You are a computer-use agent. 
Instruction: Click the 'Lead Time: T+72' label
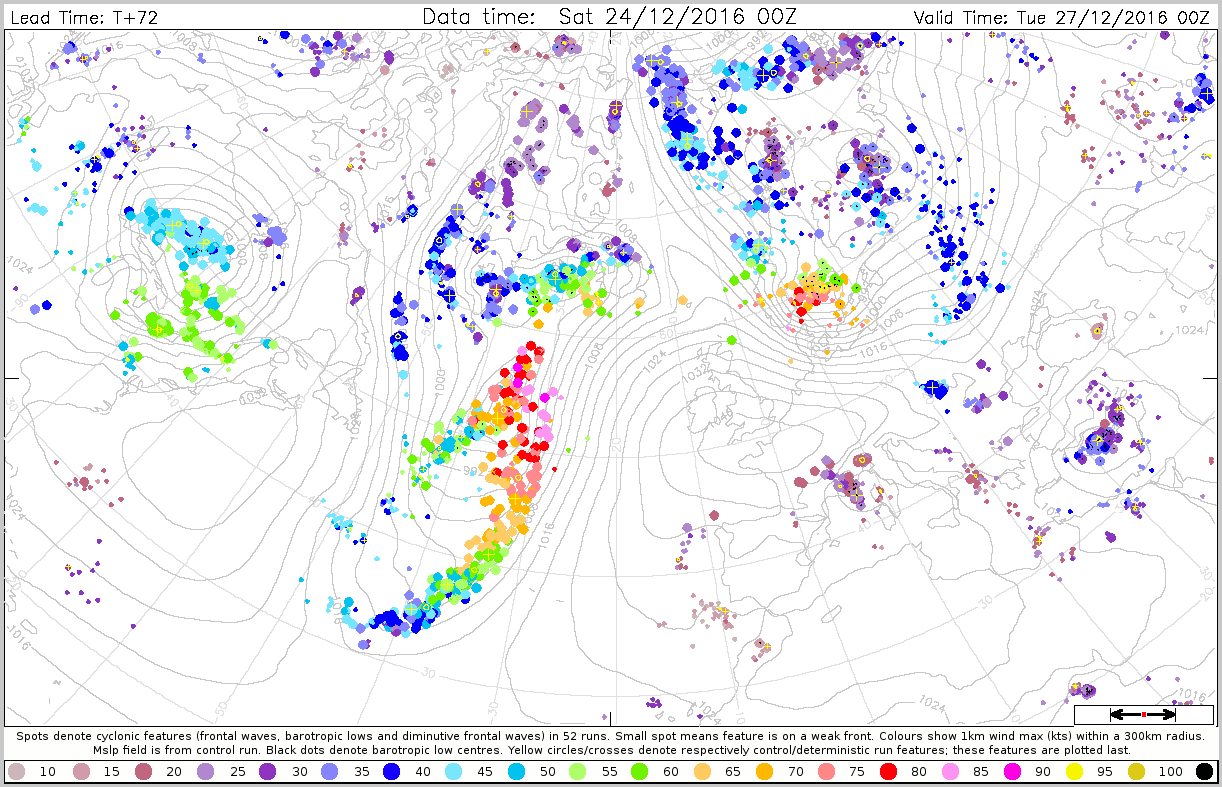pos(84,18)
